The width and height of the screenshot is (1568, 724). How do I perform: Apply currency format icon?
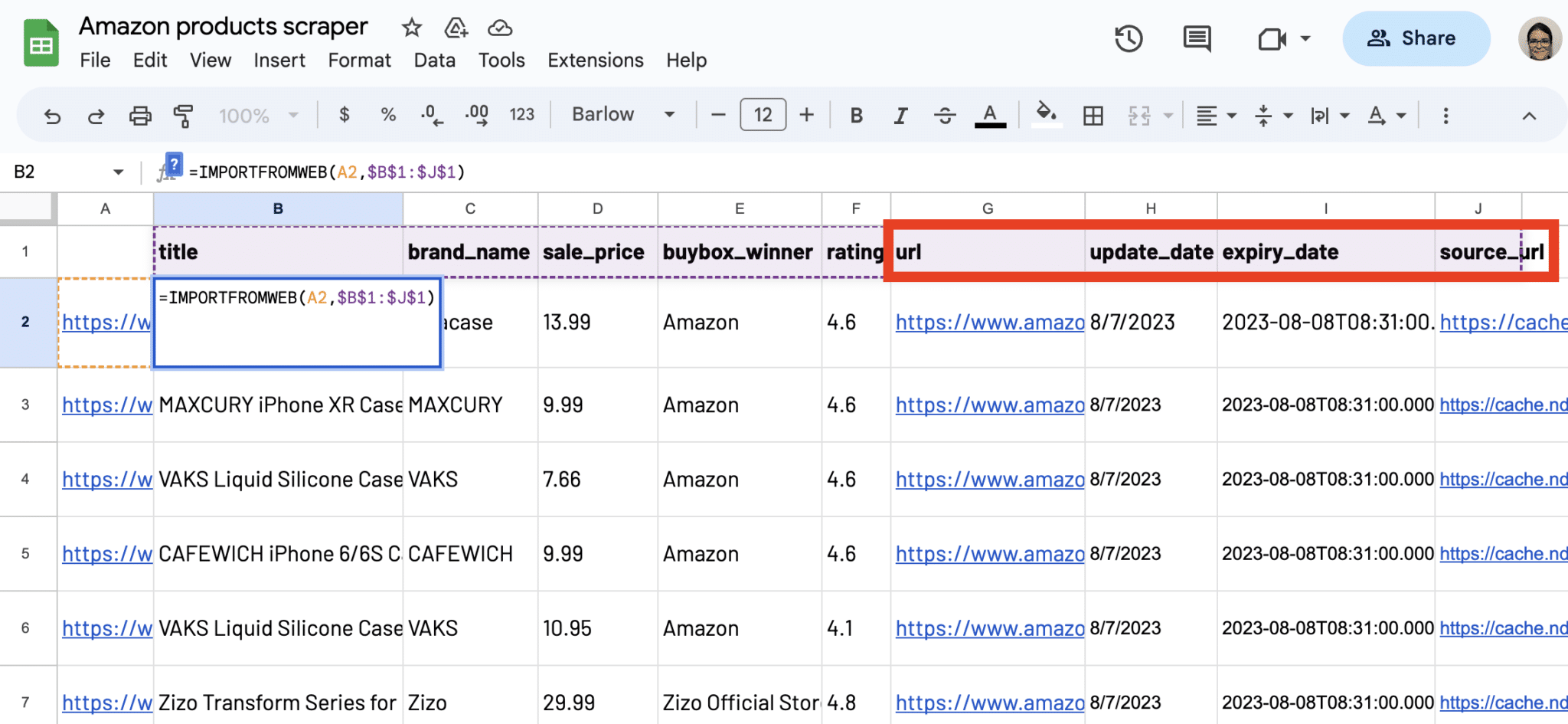[x=344, y=115]
